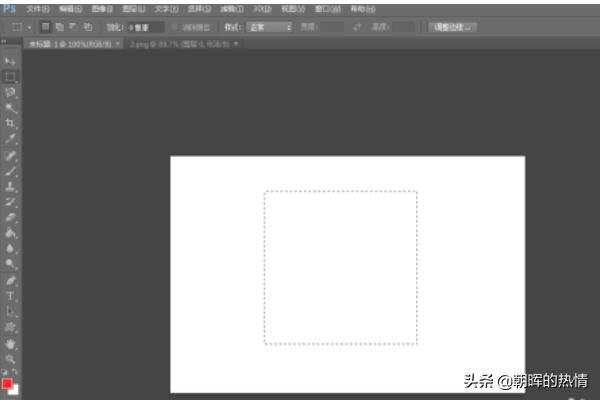Screen dimensions: 600x400
Task: Open the 文字(Y) menu
Action: (166, 9)
